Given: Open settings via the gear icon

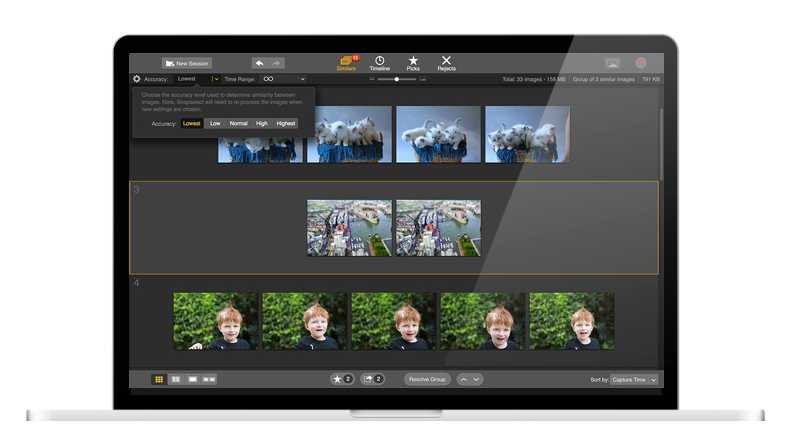Looking at the screenshot, I should (137, 79).
